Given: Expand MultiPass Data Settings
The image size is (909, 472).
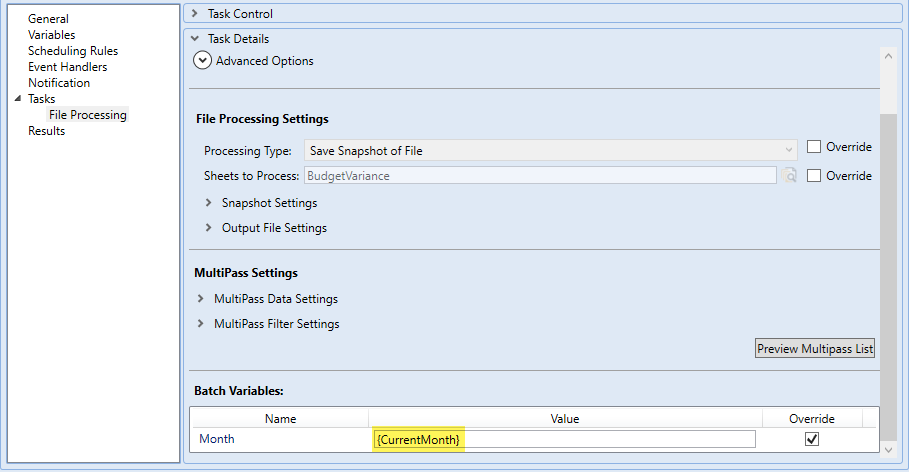Looking at the screenshot, I should coord(201,299).
